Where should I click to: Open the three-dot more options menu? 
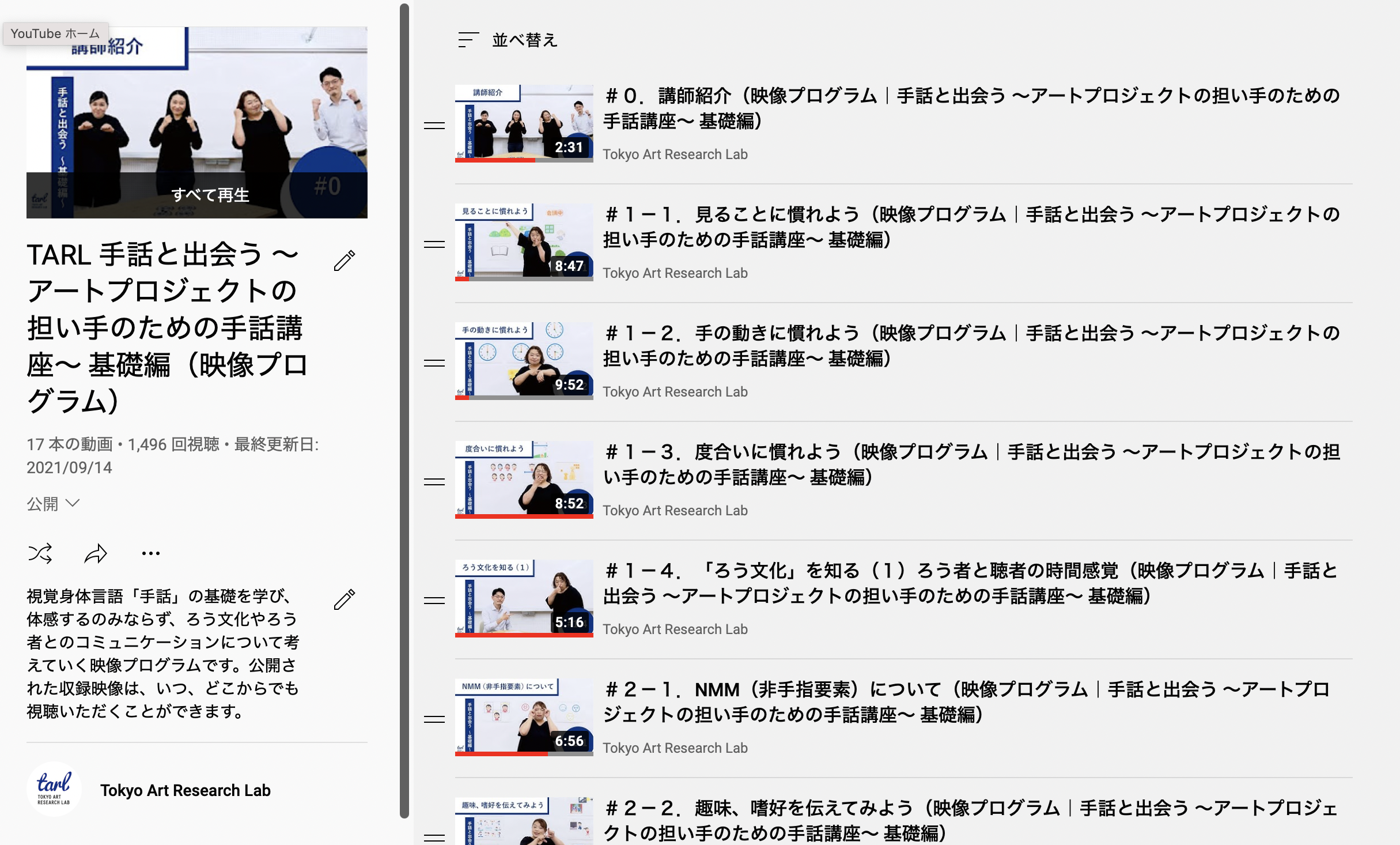pyautogui.click(x=151, y=553)
